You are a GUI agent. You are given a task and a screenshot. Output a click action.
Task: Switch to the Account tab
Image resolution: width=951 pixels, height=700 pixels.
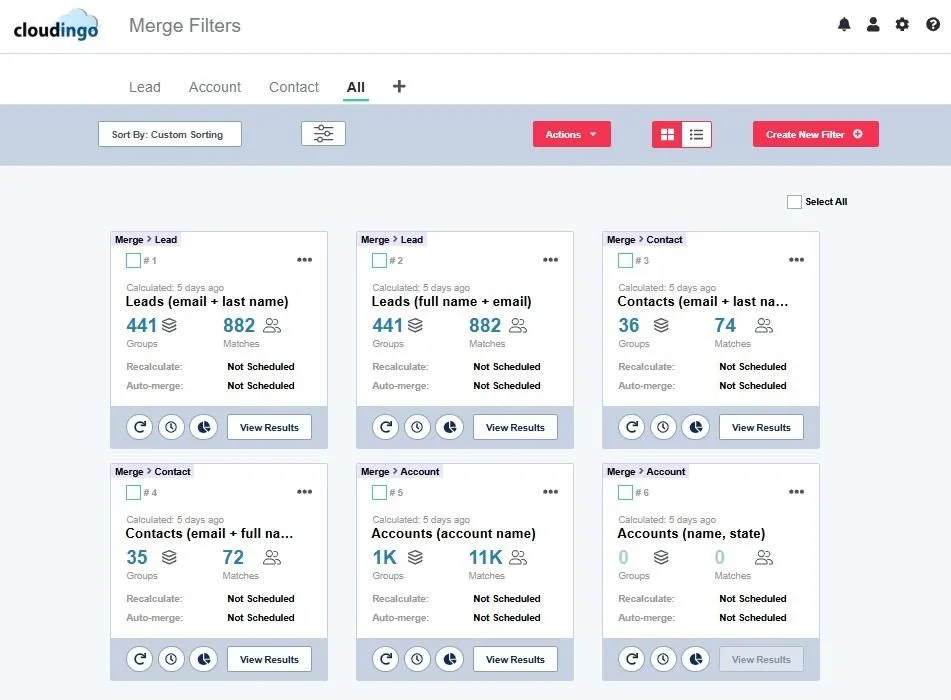pos(215,87)
